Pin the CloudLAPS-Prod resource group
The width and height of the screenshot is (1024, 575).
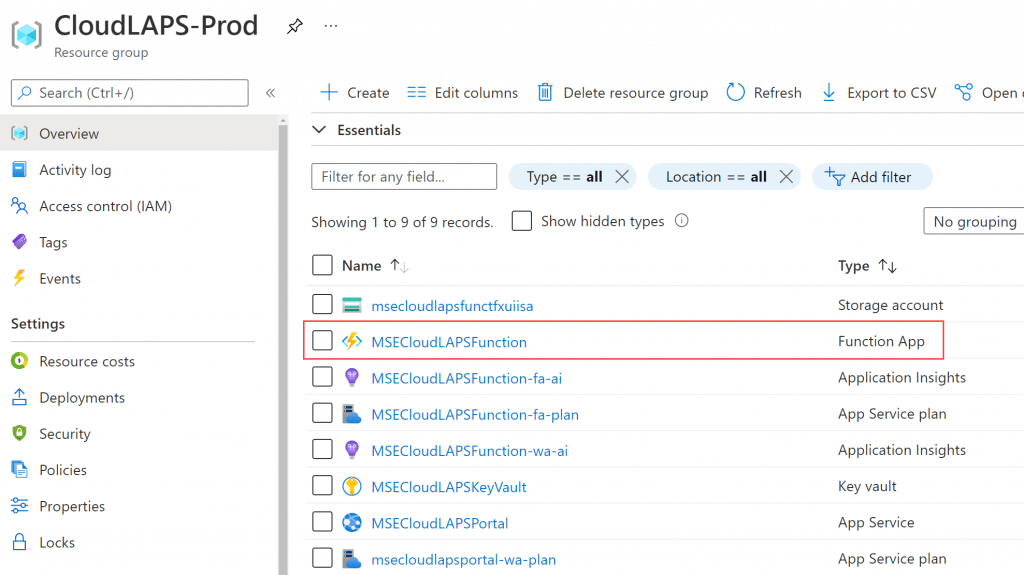click(x=295, y=26)
